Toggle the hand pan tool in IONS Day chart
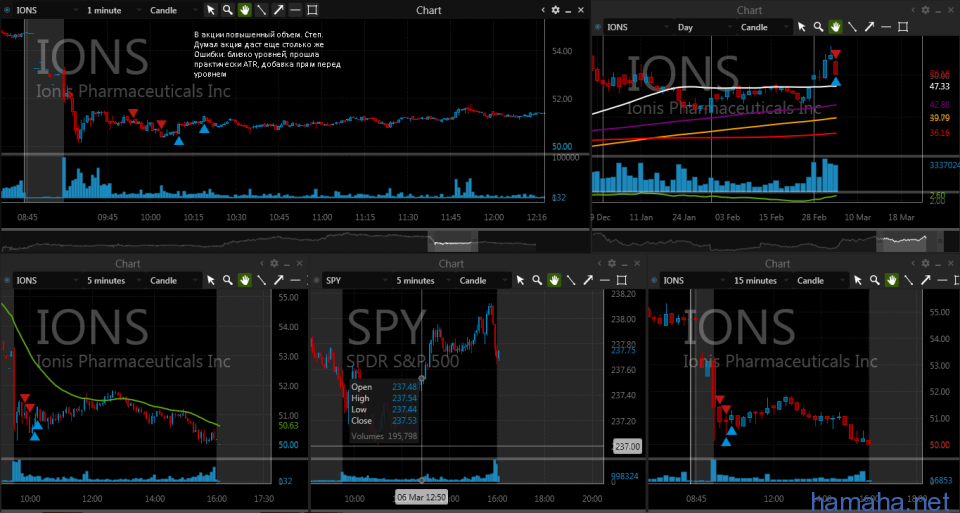 tap(835, 27)
